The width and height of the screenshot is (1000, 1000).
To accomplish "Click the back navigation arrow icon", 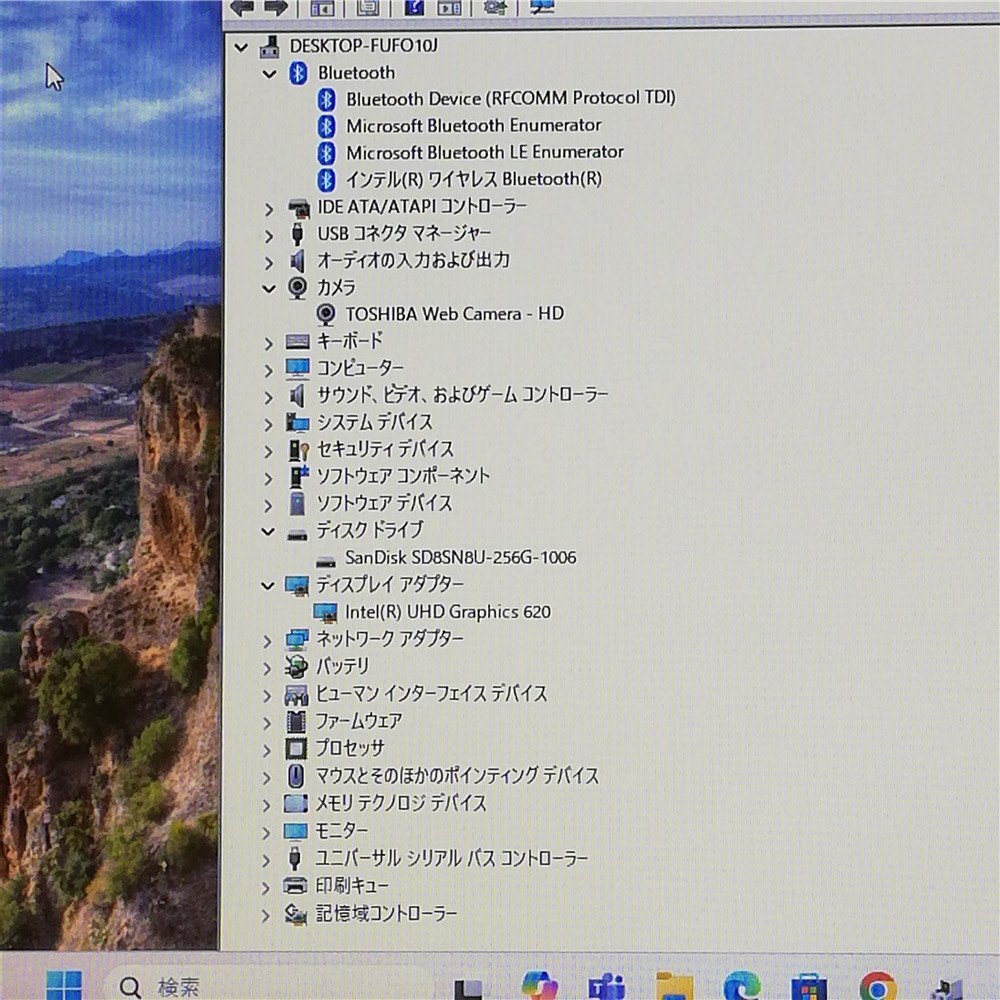I will [x=243, y=8].
